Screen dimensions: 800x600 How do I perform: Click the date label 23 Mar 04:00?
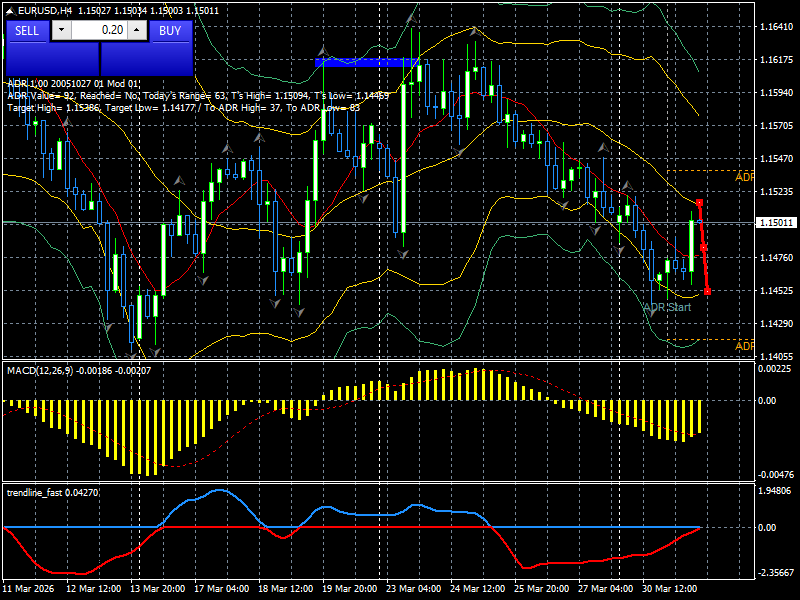pos(414,588)
